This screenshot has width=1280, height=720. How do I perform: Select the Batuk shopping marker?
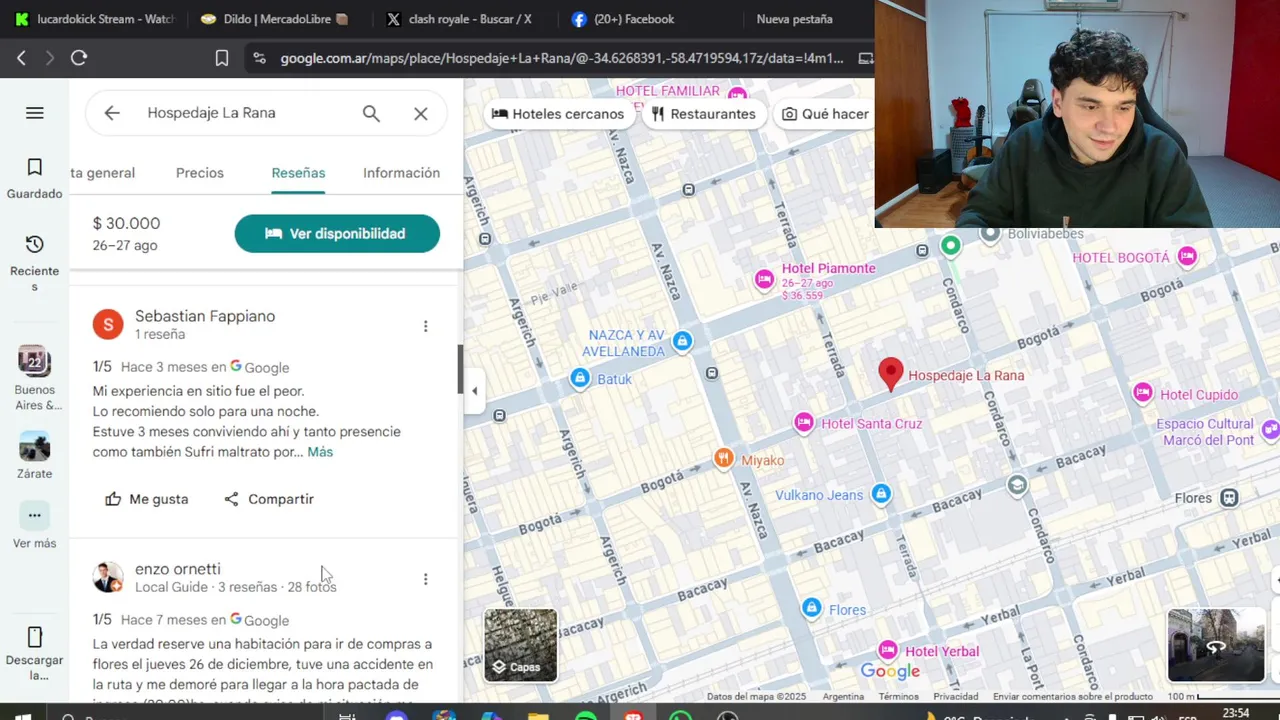pos(580,378)
